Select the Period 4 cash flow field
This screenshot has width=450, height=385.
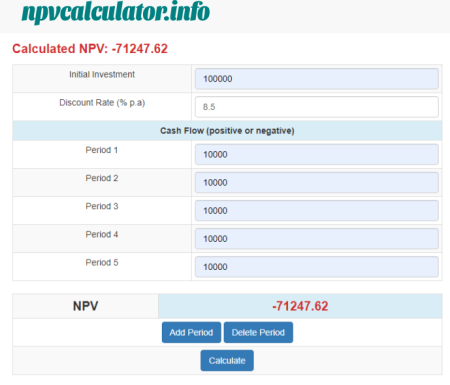click(317, 239)
